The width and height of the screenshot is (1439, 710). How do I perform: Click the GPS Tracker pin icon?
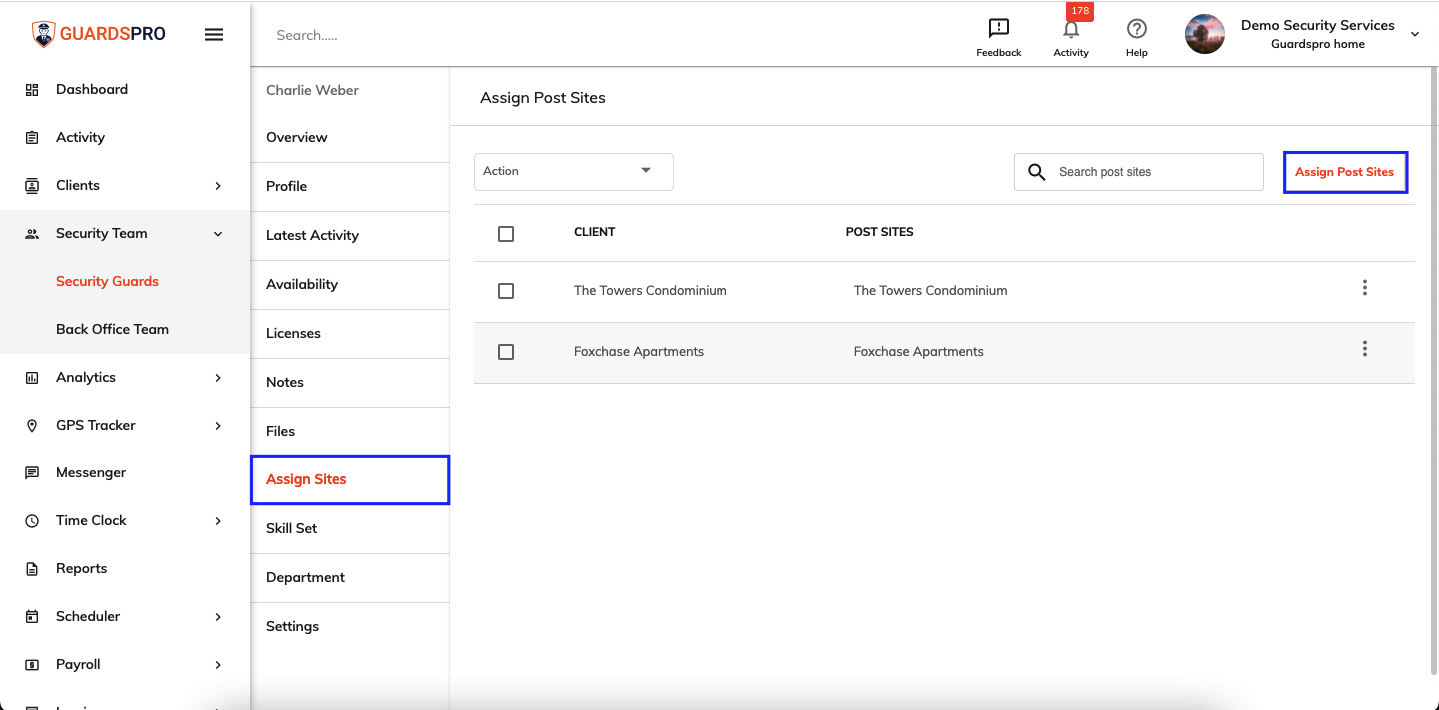[x=32, y=426]
